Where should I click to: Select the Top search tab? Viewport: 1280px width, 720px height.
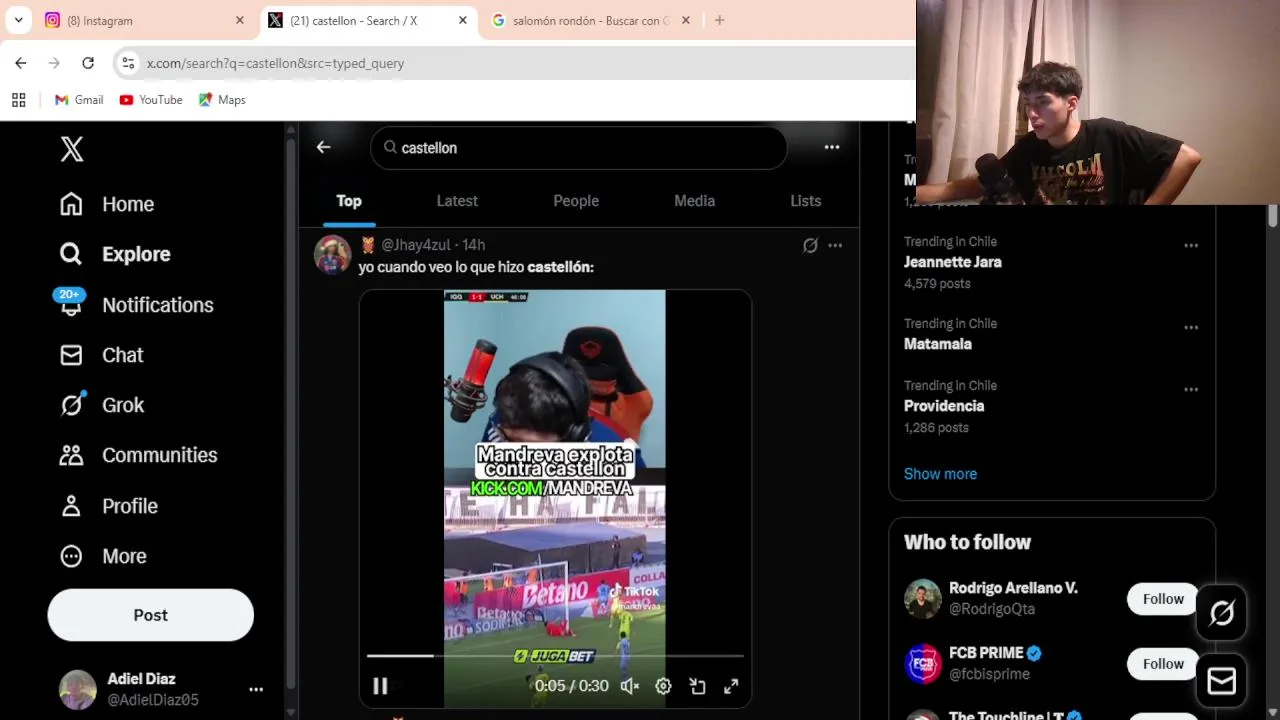coord(348,201)
